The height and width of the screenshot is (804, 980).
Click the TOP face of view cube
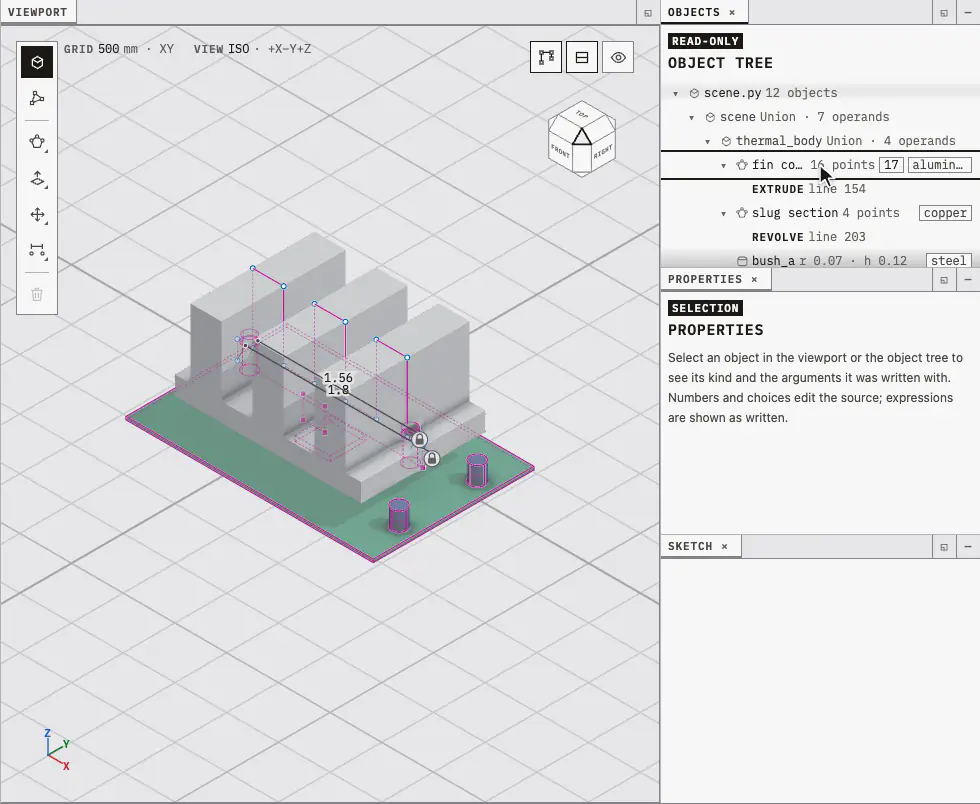tap(582, 114)
